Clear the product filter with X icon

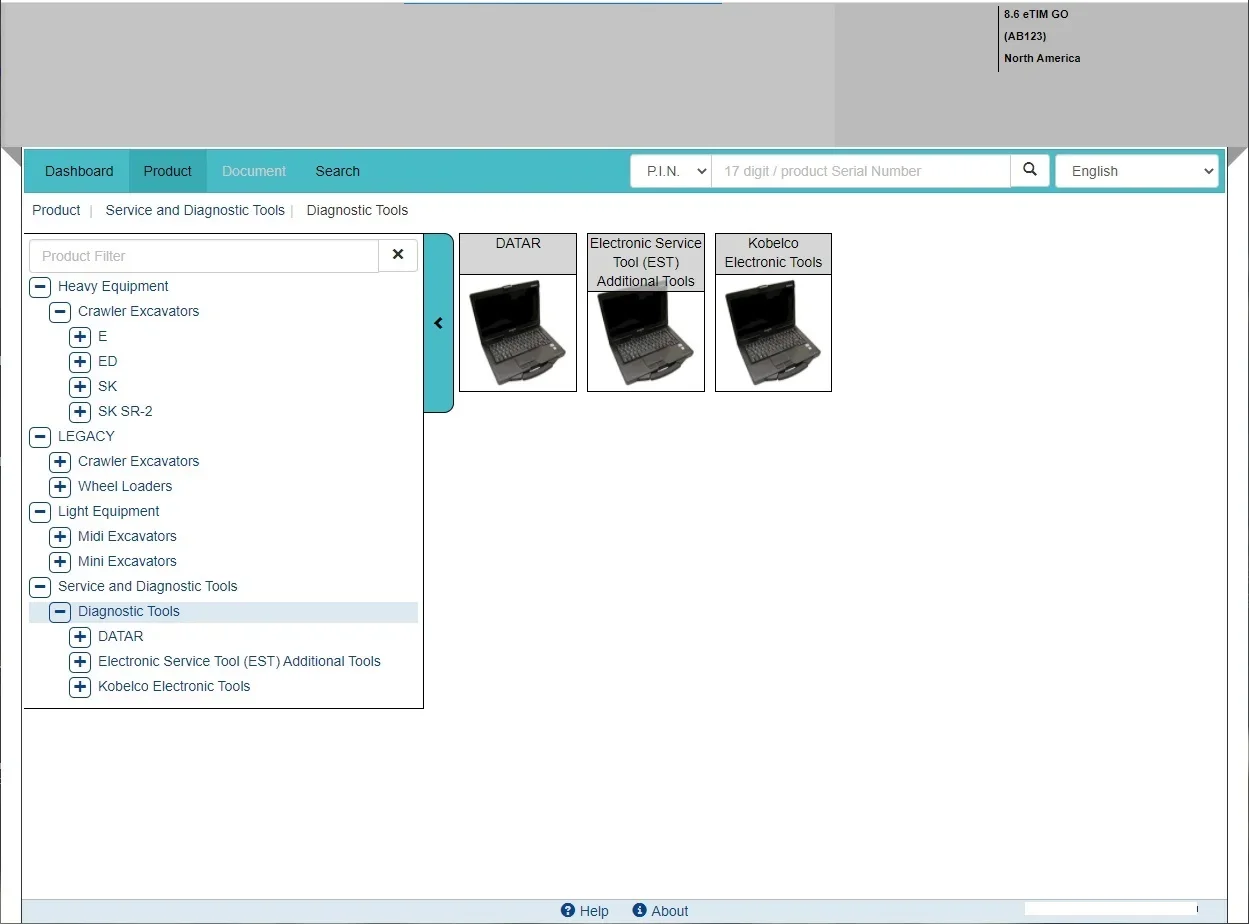pos(398,255)
